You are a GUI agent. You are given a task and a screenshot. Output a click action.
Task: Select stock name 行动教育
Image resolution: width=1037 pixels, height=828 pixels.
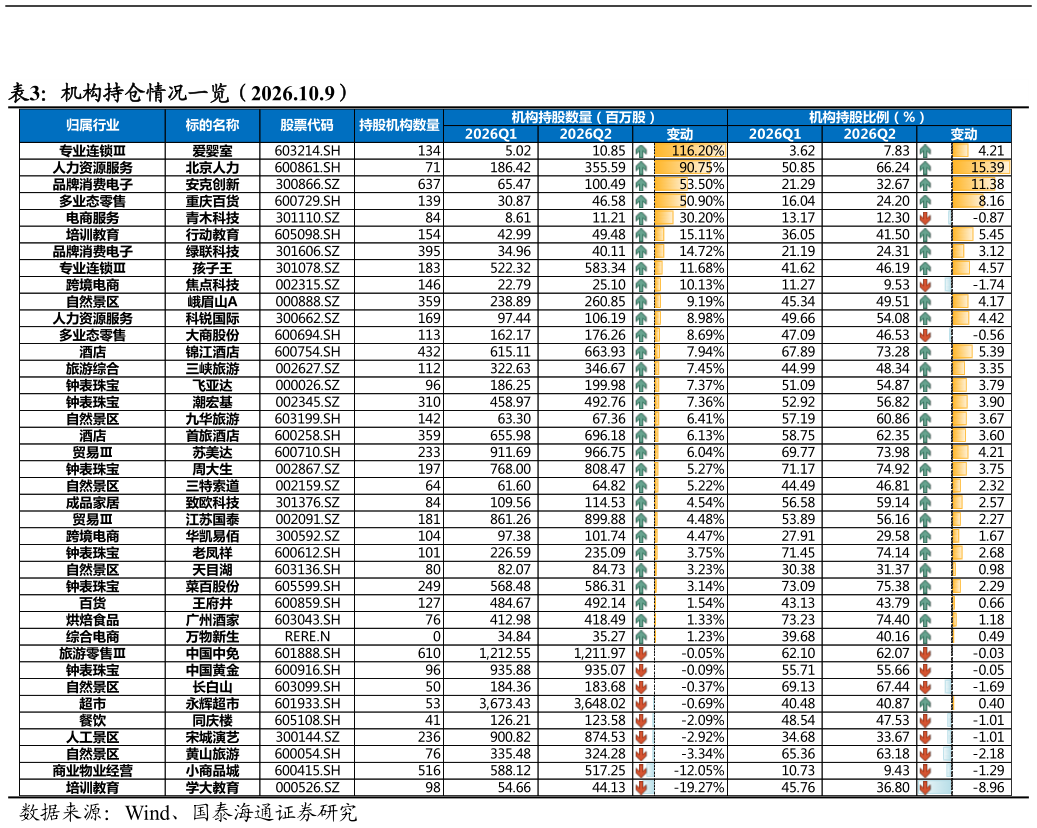pos(212,235)
